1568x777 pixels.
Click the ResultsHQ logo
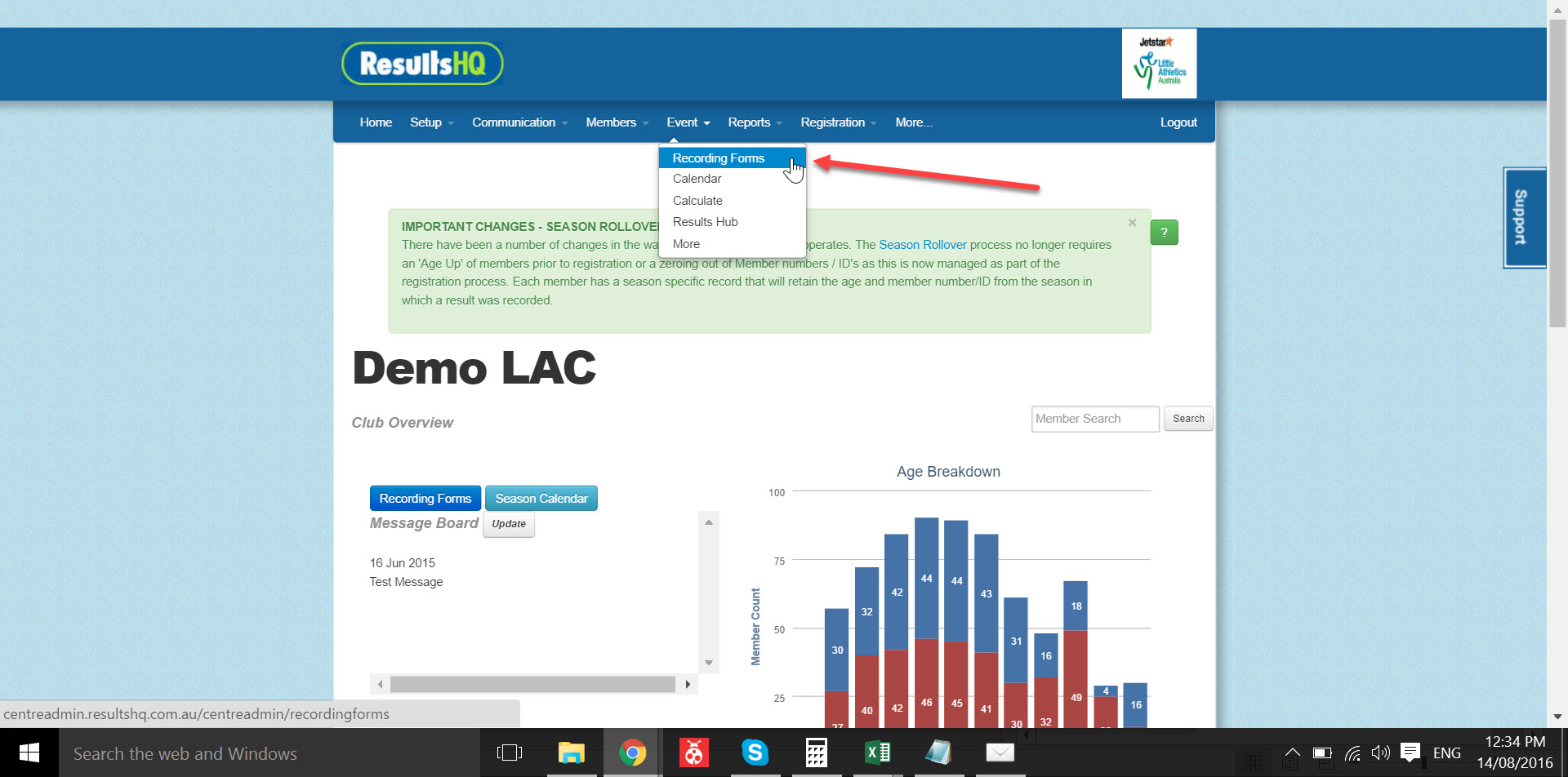point(422,64)
